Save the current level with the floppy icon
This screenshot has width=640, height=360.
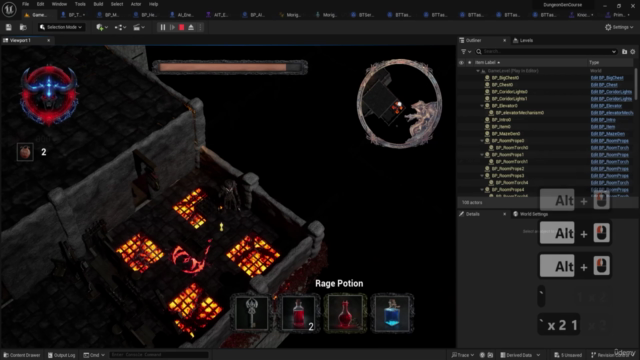(9, 27)
